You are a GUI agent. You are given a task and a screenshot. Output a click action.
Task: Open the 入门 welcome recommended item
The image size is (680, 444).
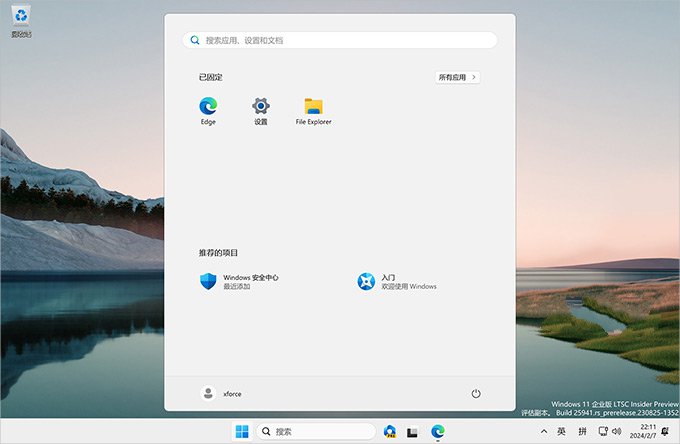[397, 282]
